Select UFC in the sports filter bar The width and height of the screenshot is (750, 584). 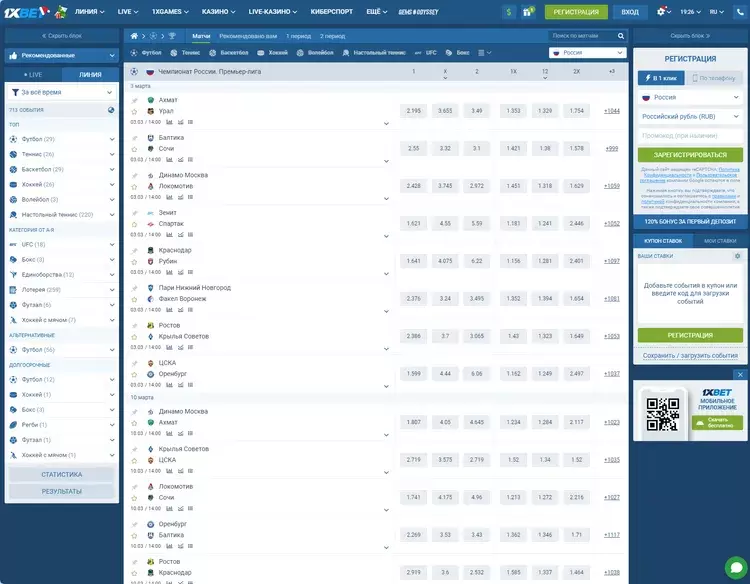(425, 53)
